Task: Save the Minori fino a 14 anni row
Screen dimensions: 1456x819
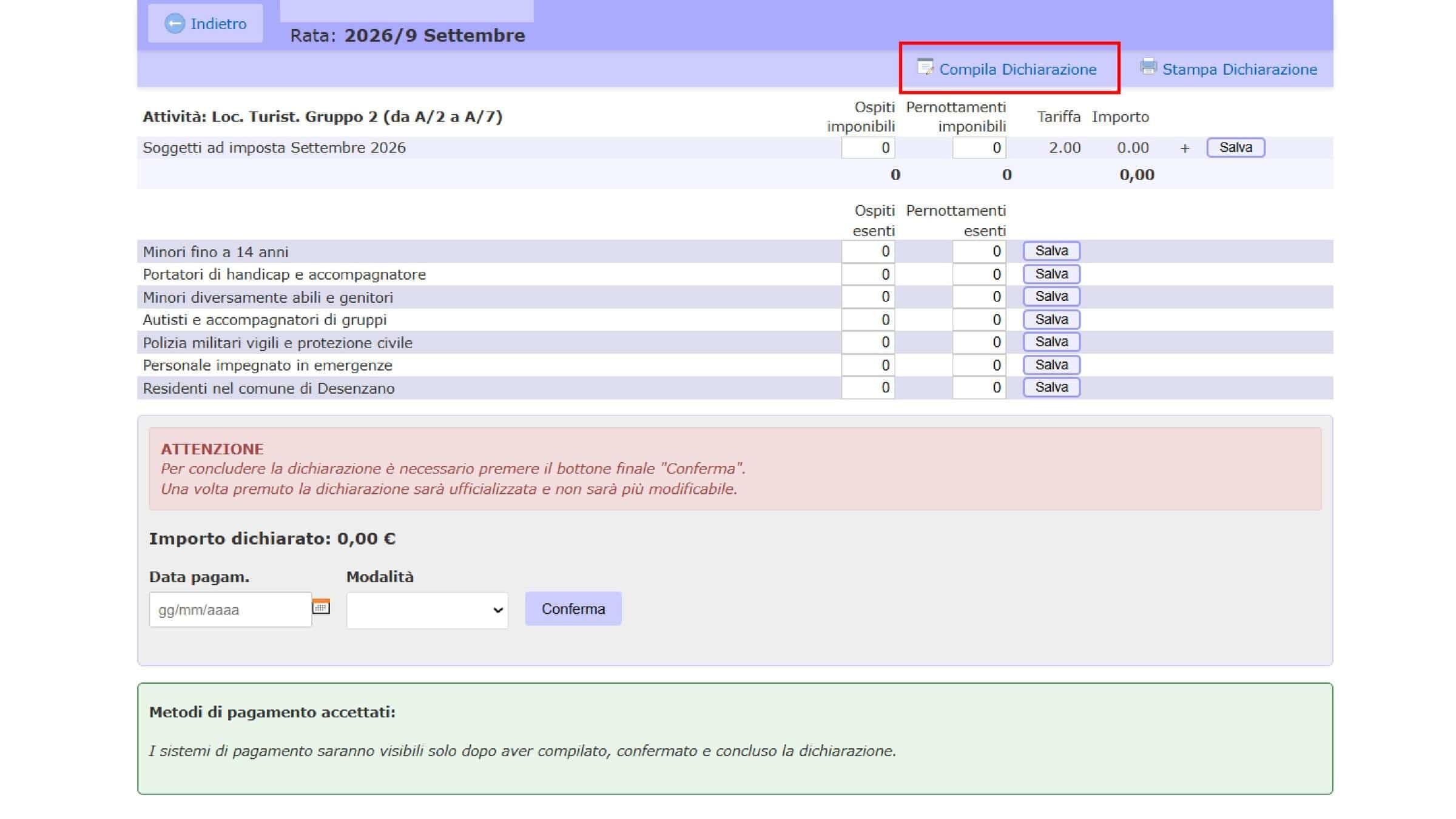Action: click(x=1051, y=251)
